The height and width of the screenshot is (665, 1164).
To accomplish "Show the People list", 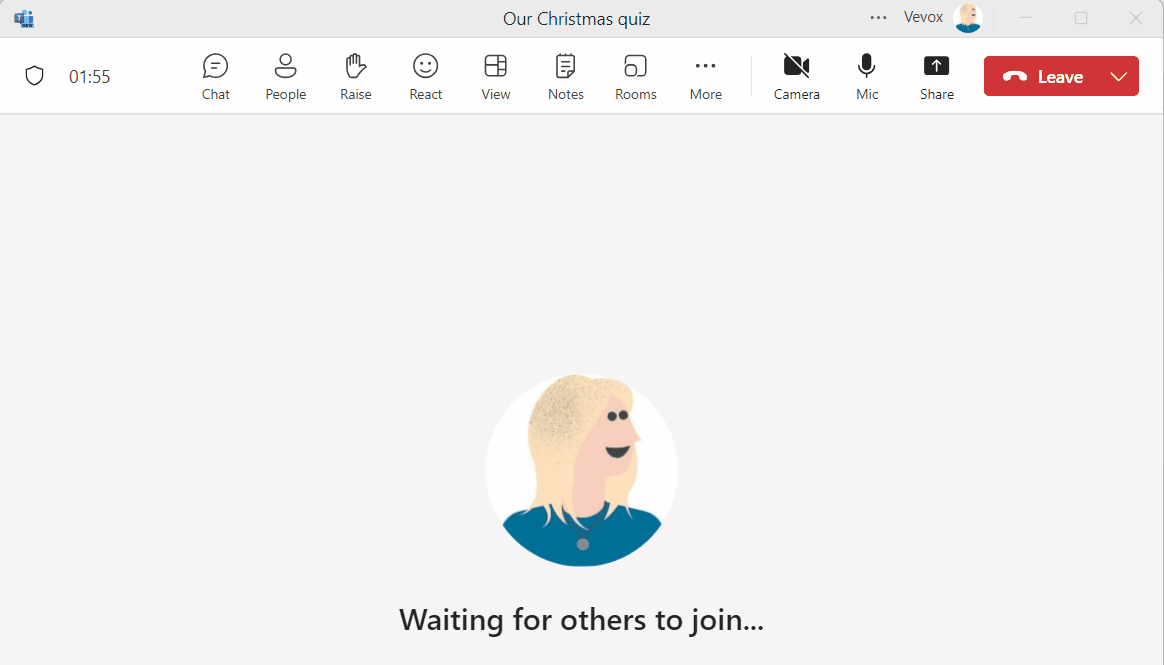I will click(285, 75).
